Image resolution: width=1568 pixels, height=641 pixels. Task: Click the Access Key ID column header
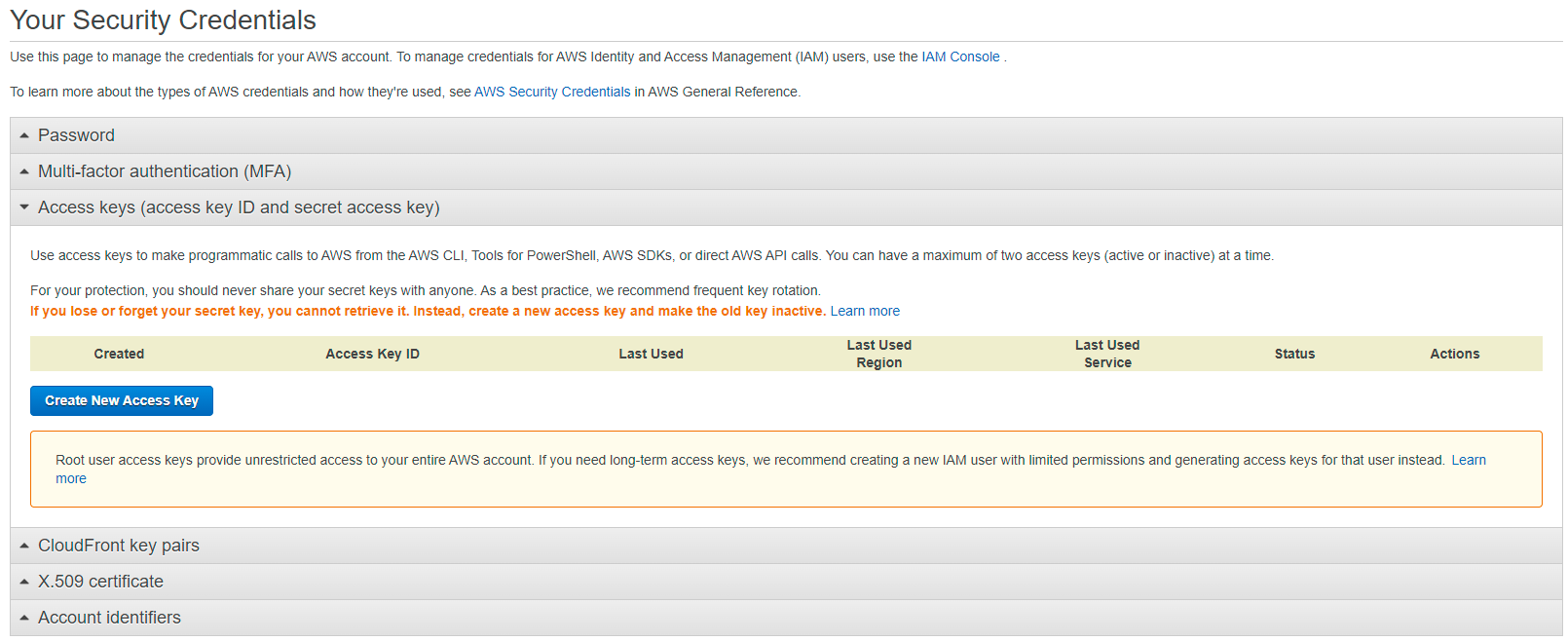point(372,354)
